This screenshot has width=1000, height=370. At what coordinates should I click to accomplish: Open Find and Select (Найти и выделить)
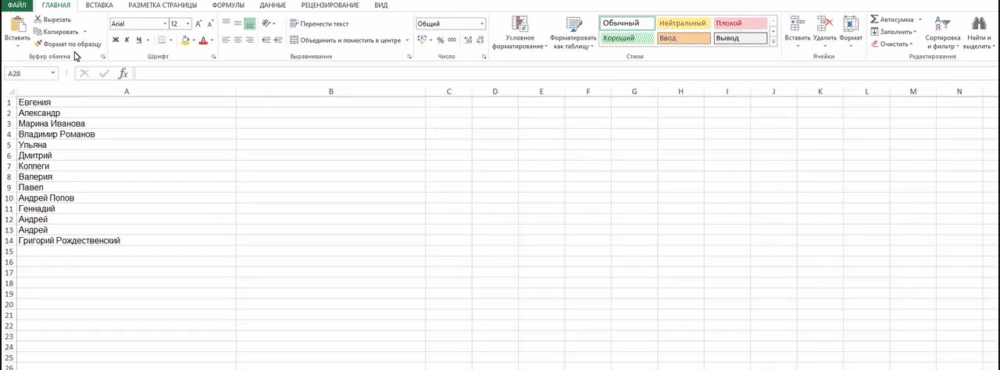[x=979, y=33]
